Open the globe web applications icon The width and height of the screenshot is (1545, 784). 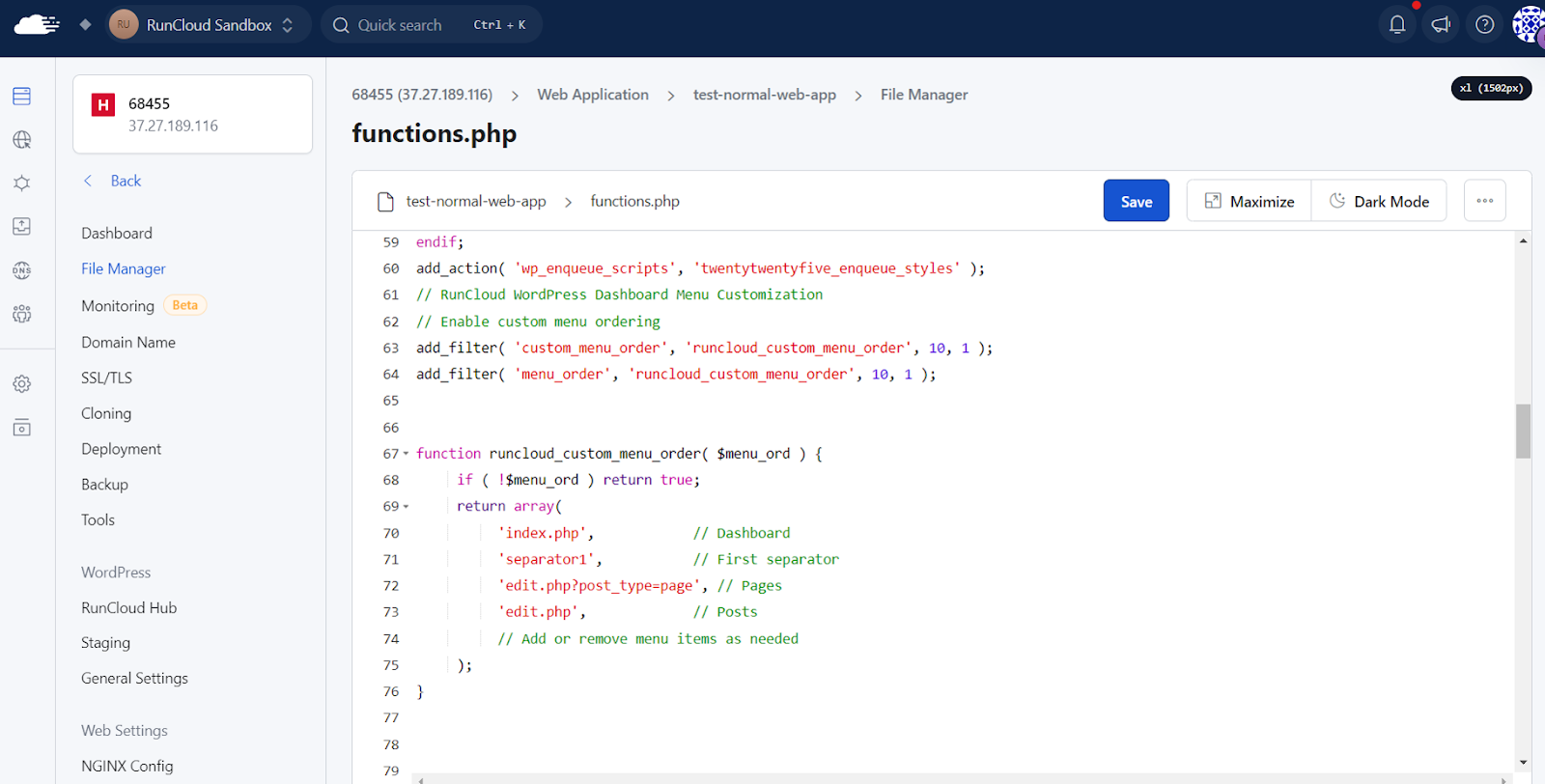point(22,140)
